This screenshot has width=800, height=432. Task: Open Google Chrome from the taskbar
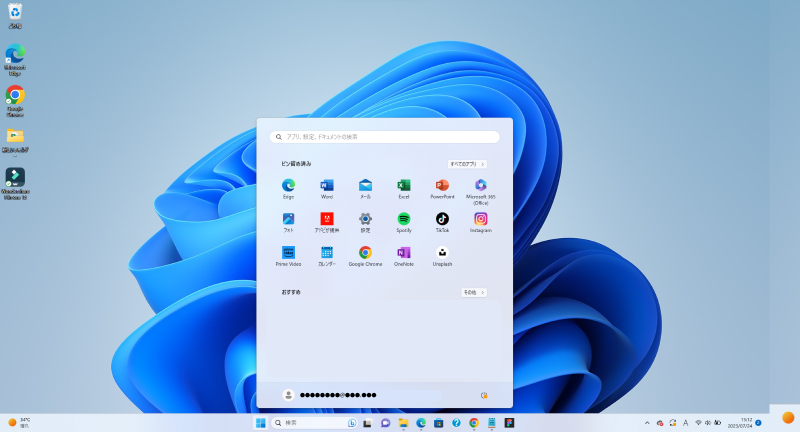(x=474, y=423)
